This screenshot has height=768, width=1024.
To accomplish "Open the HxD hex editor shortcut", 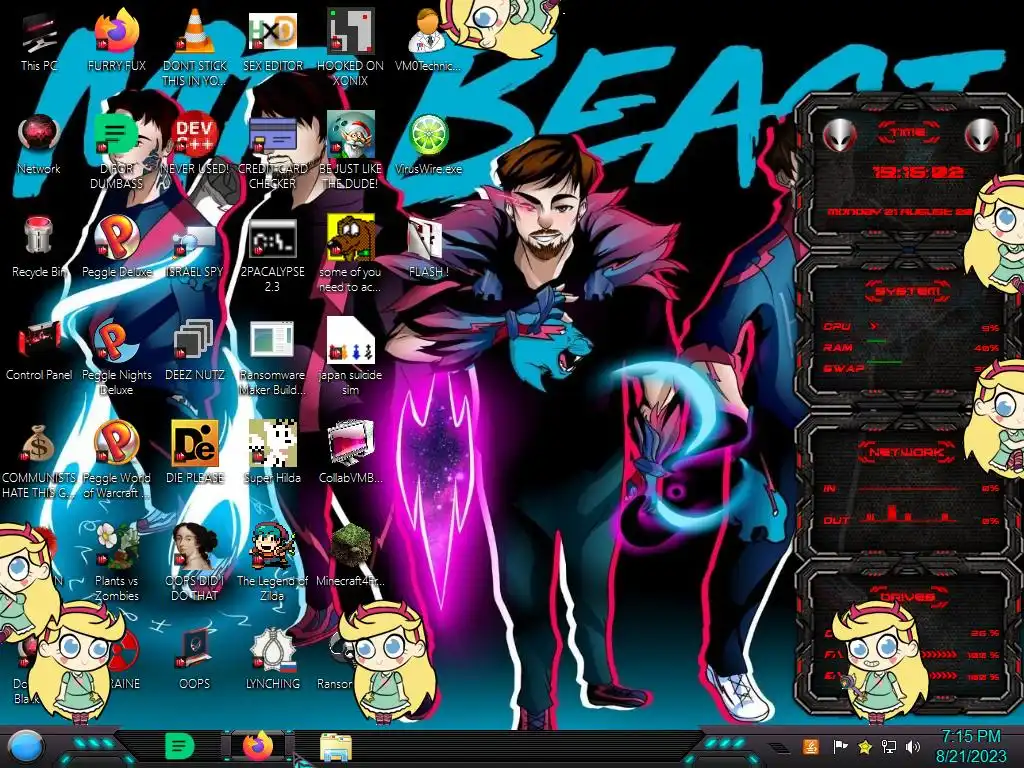I will [x=272, y=42].
